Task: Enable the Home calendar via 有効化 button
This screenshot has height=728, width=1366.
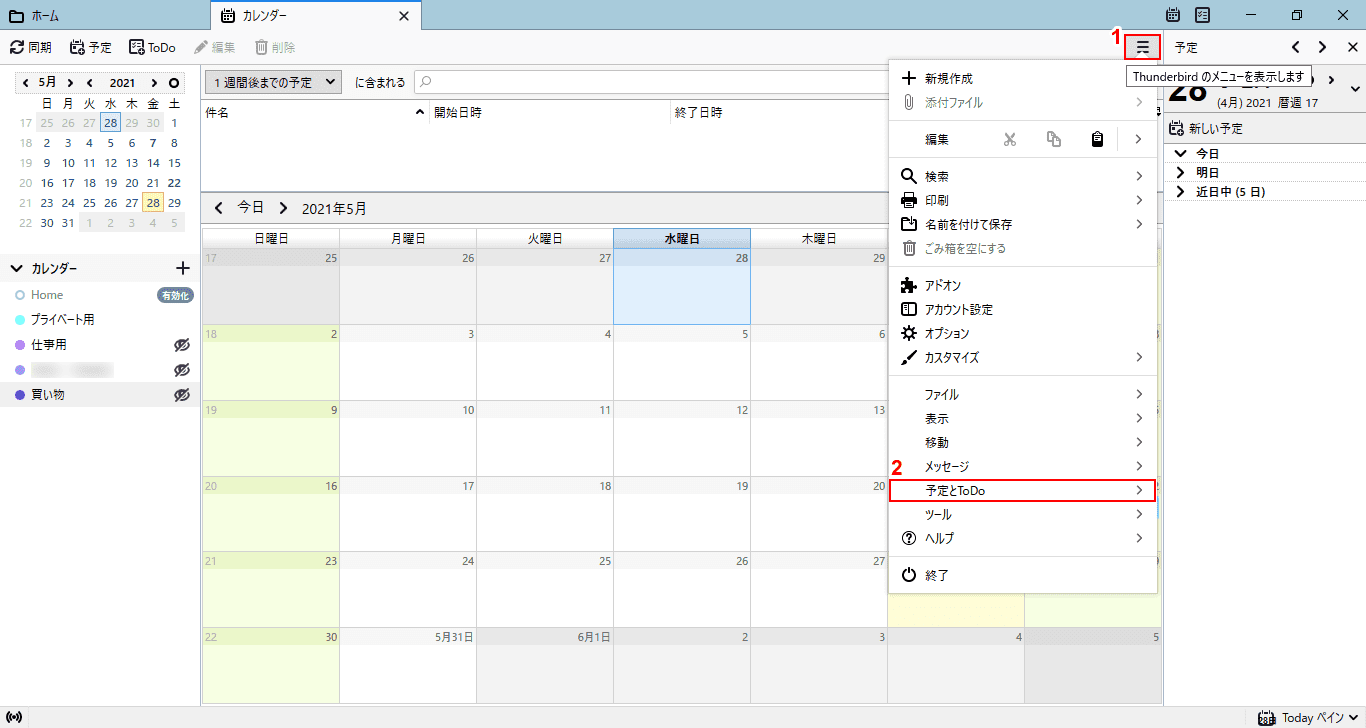Action: [x=175, y=295]
